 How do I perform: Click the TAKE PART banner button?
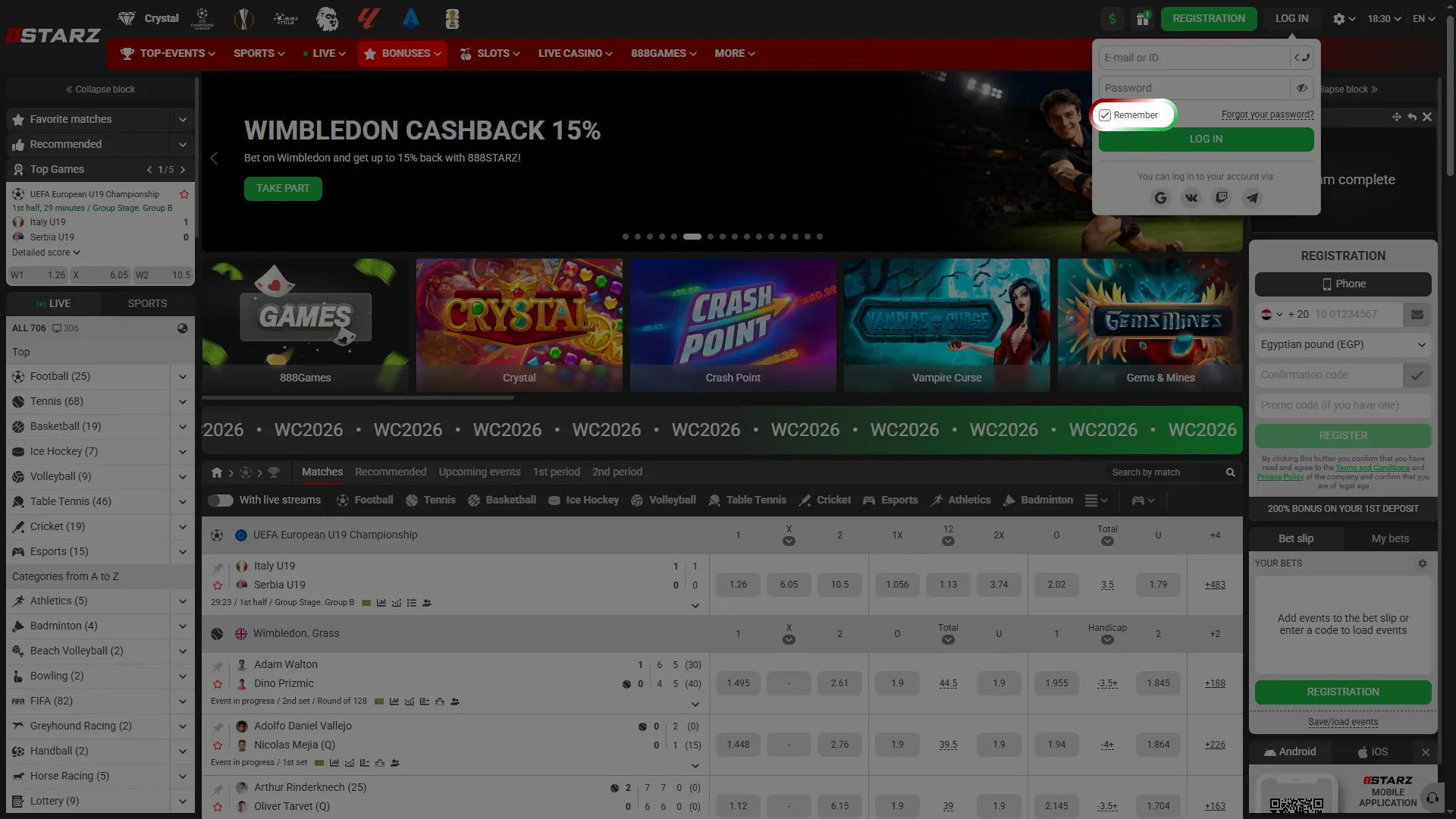(283, 189)
